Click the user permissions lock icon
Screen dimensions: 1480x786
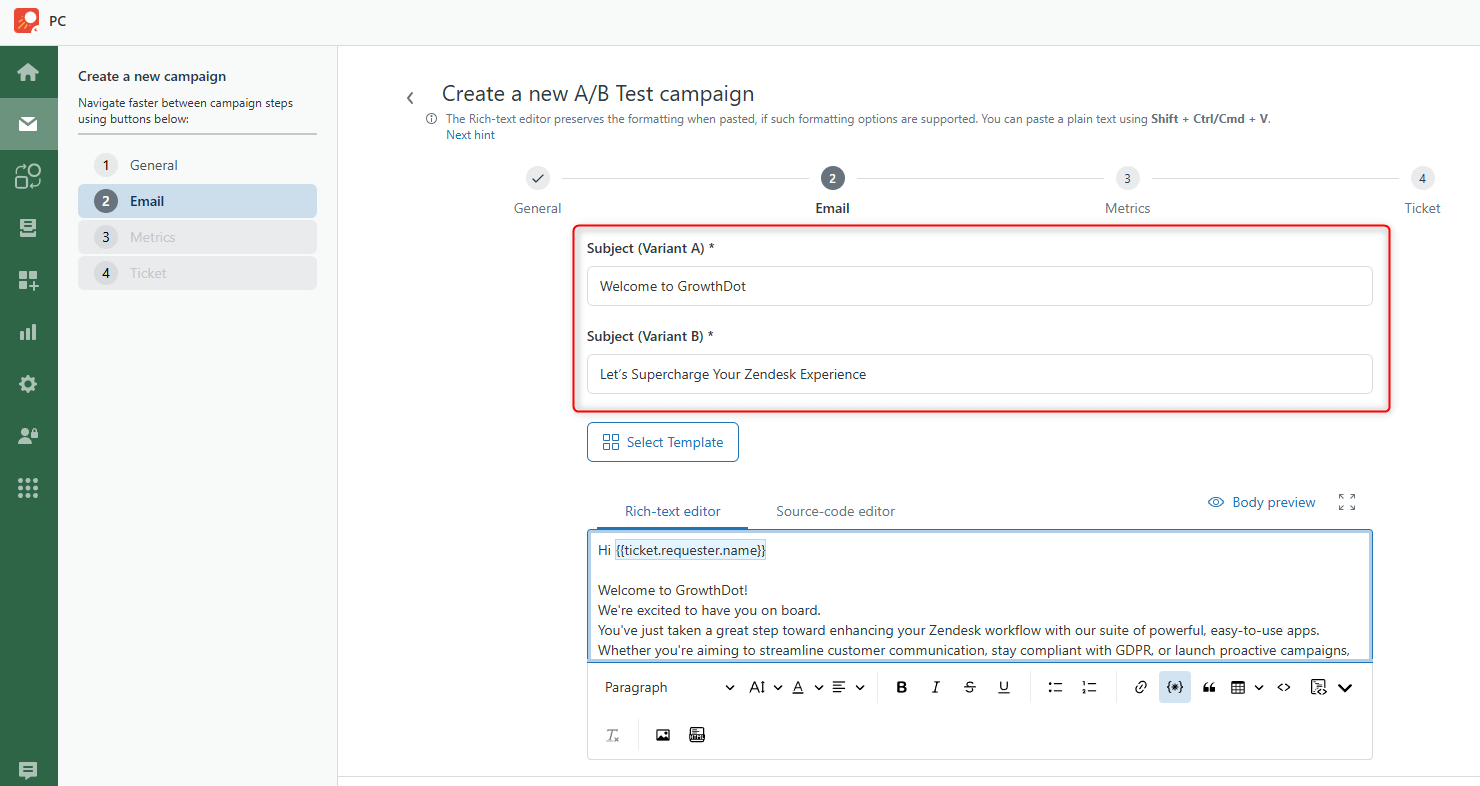(x=28, y=436)
